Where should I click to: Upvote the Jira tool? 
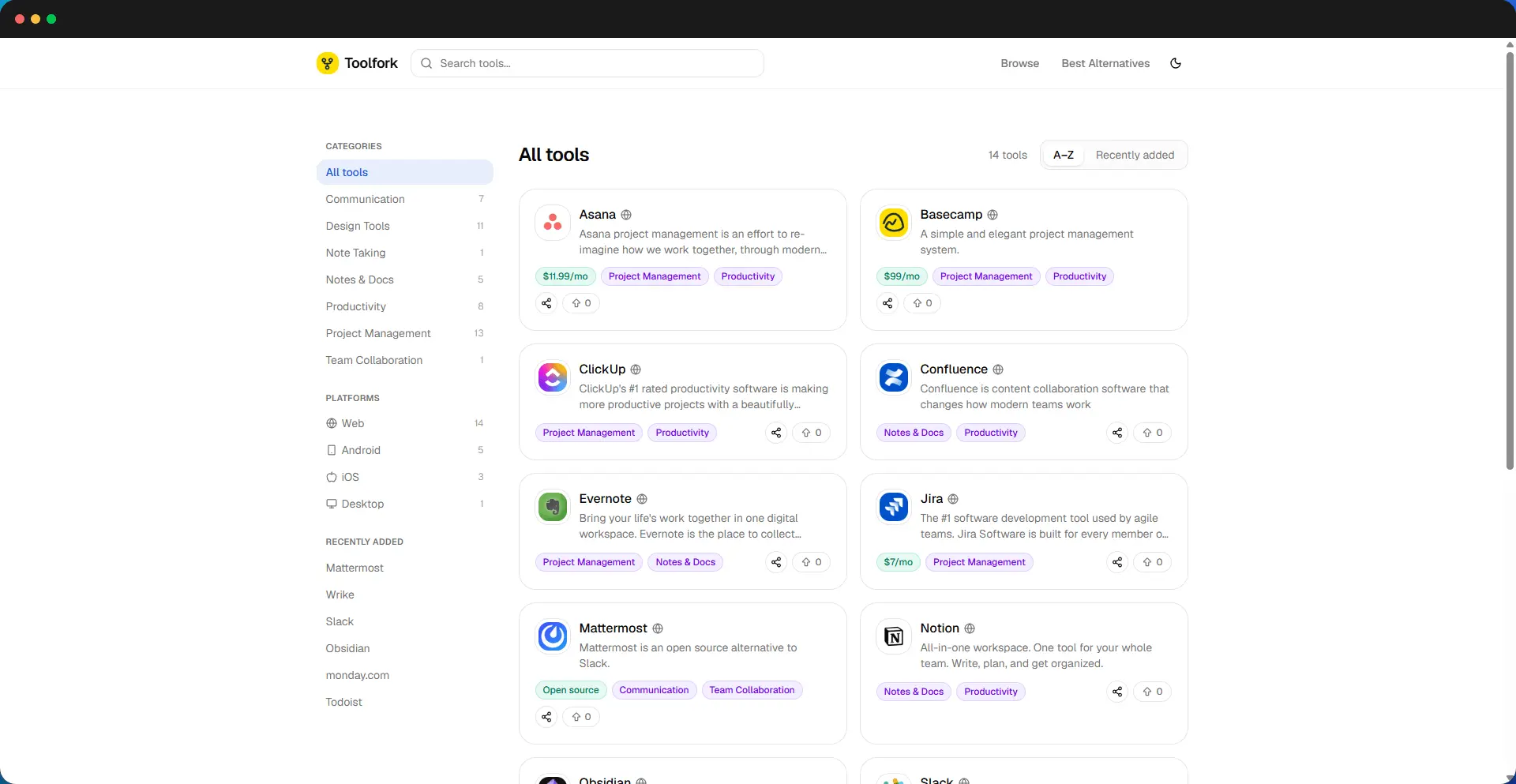(x=1153, y=562)
